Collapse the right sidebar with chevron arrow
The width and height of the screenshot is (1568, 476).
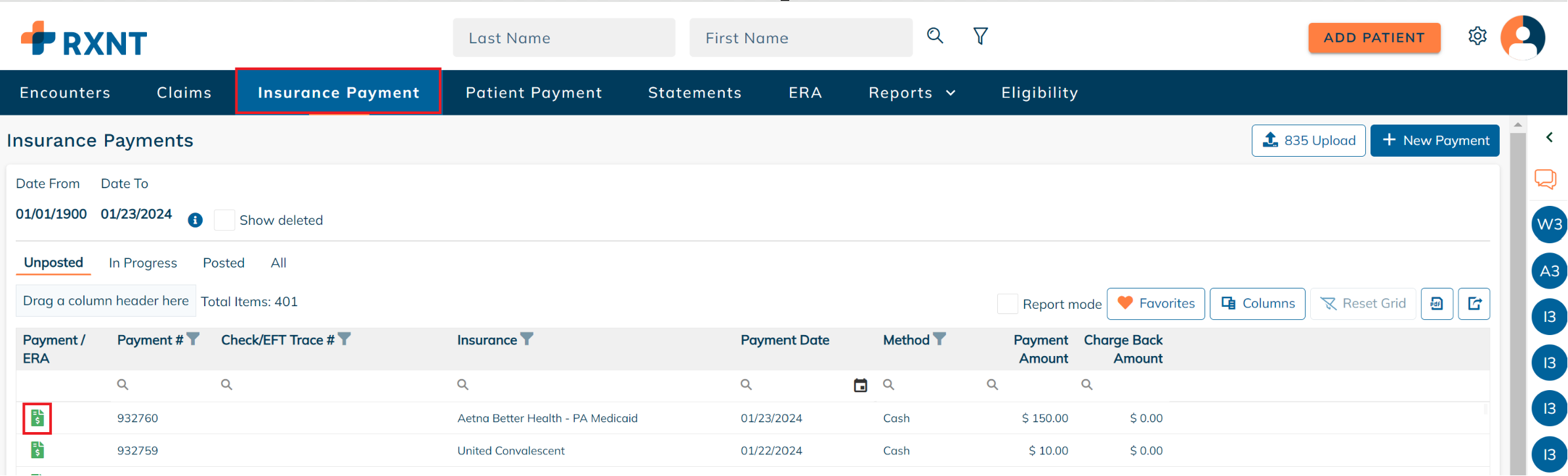pos(1549,137)
